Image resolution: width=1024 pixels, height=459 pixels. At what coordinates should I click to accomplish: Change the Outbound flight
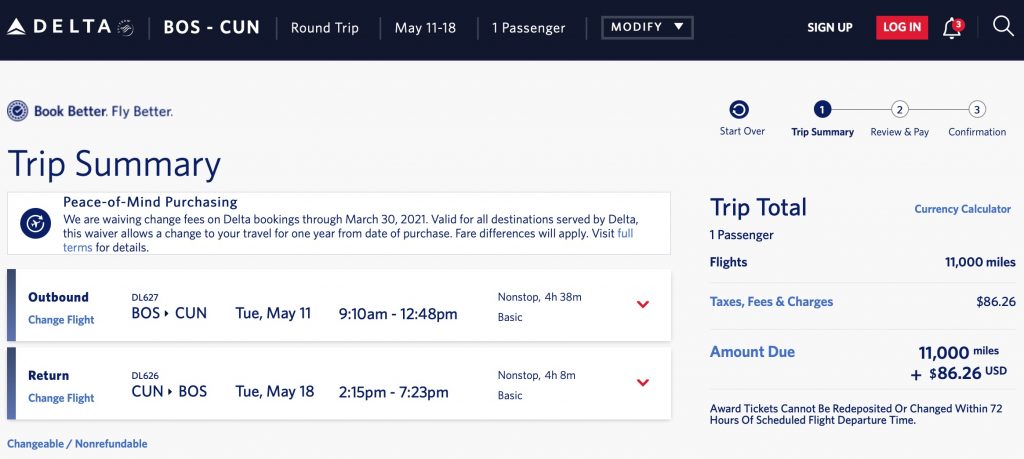pyautogui.click(x=61, y=320)
